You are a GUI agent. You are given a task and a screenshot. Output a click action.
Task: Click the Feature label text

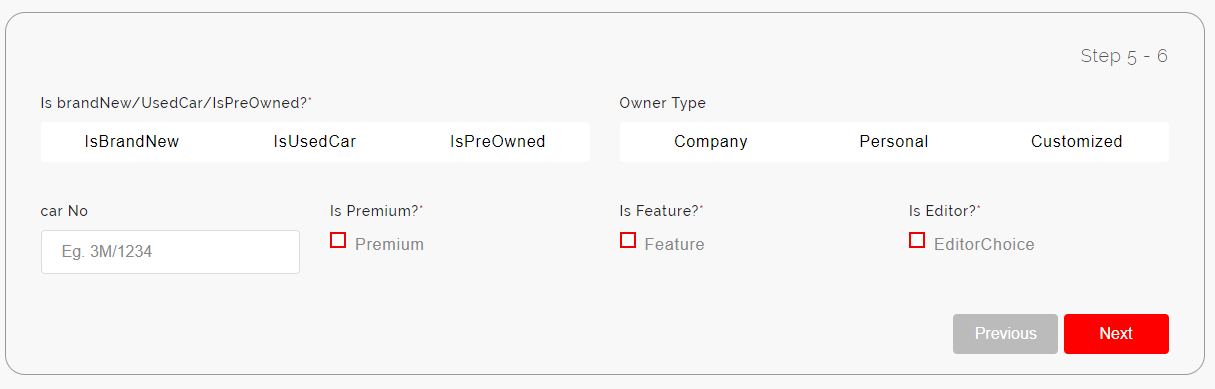(674, 244)
